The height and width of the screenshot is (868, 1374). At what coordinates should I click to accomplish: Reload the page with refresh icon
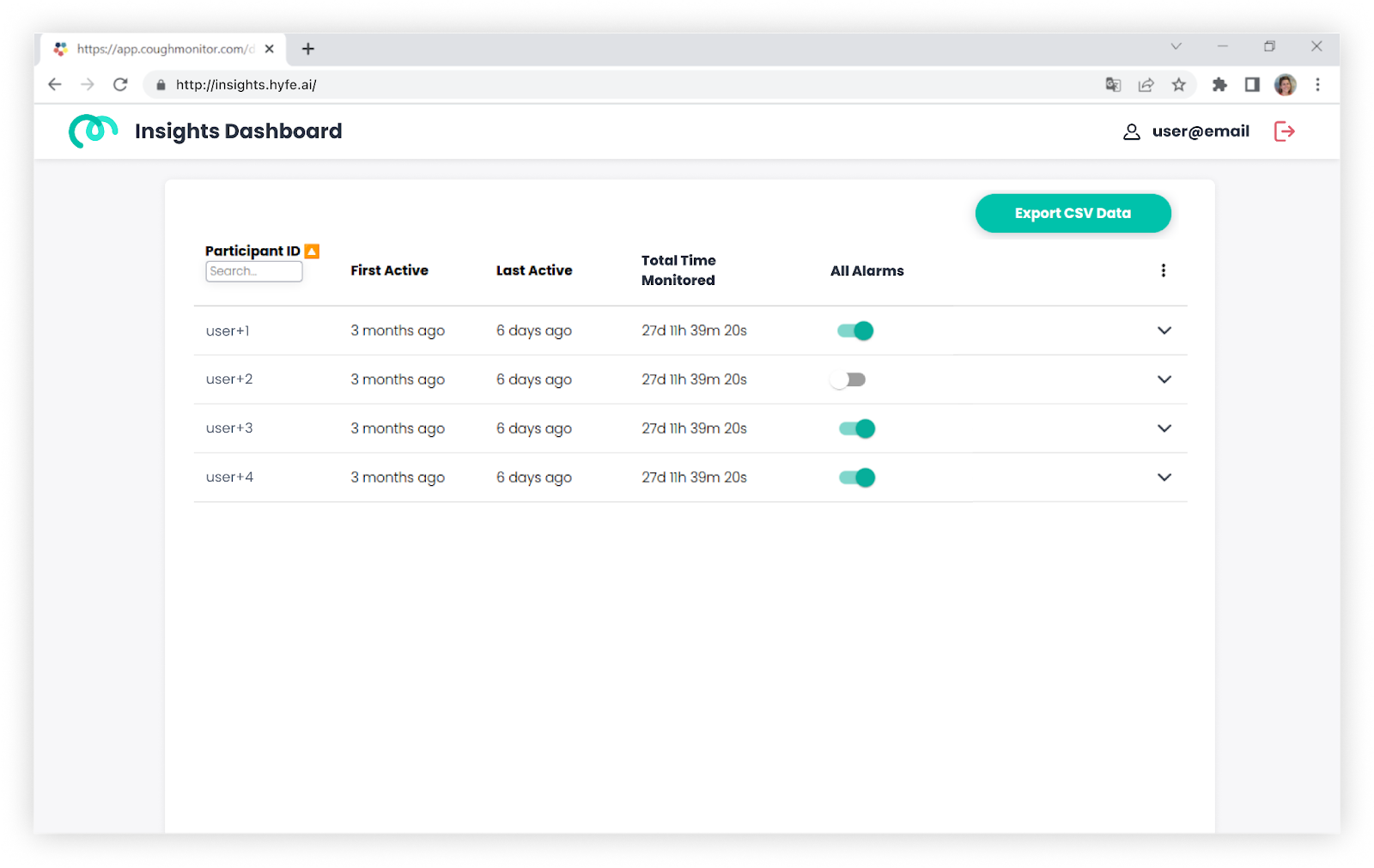[120, 84]
